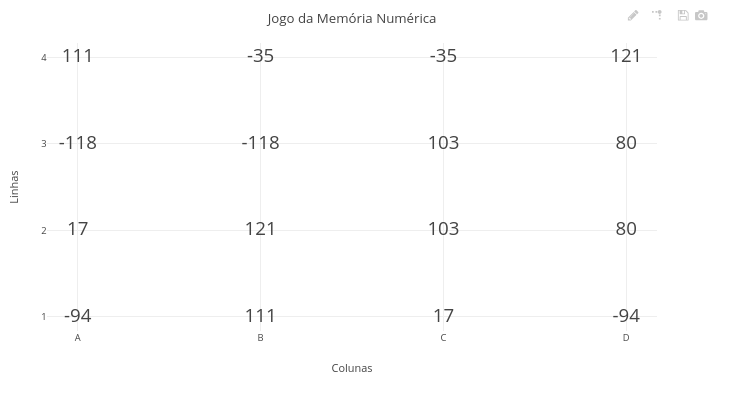
Task: Click the Linhas y-axis title
Action: [x=14, y=187]
